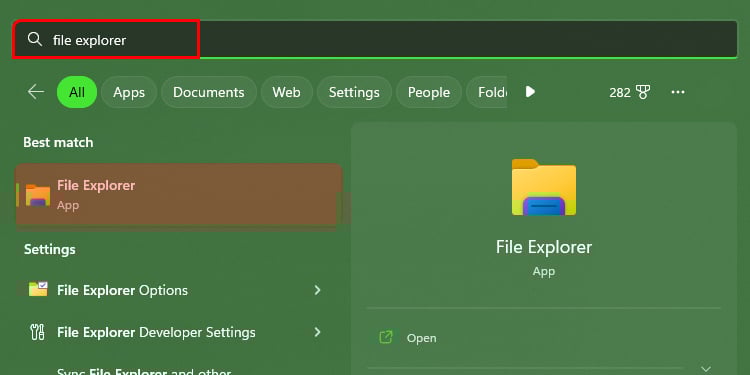Switch to the Folders filter tab

[487, 92]
